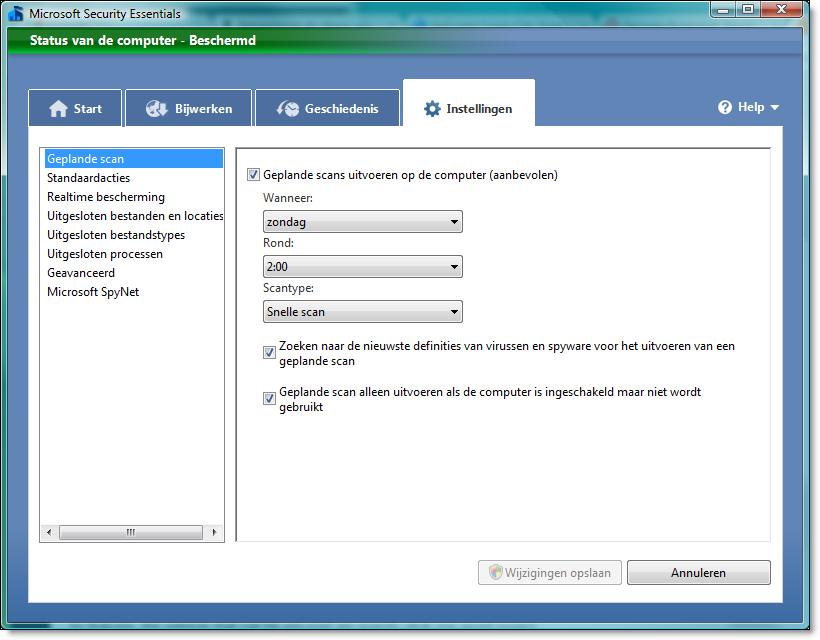Select Standaardacties in settings list
Image resolution: width=820 pixels, height=640 pixels.
[x=134, y=178]
